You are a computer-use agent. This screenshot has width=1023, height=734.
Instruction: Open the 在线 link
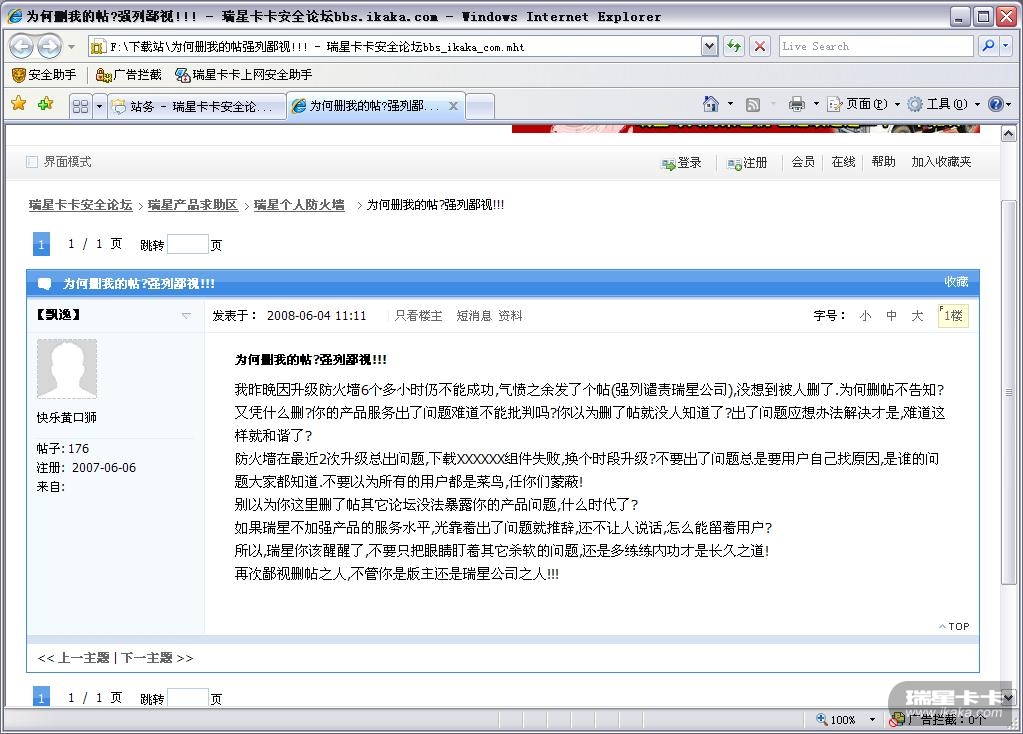(843, 162)
